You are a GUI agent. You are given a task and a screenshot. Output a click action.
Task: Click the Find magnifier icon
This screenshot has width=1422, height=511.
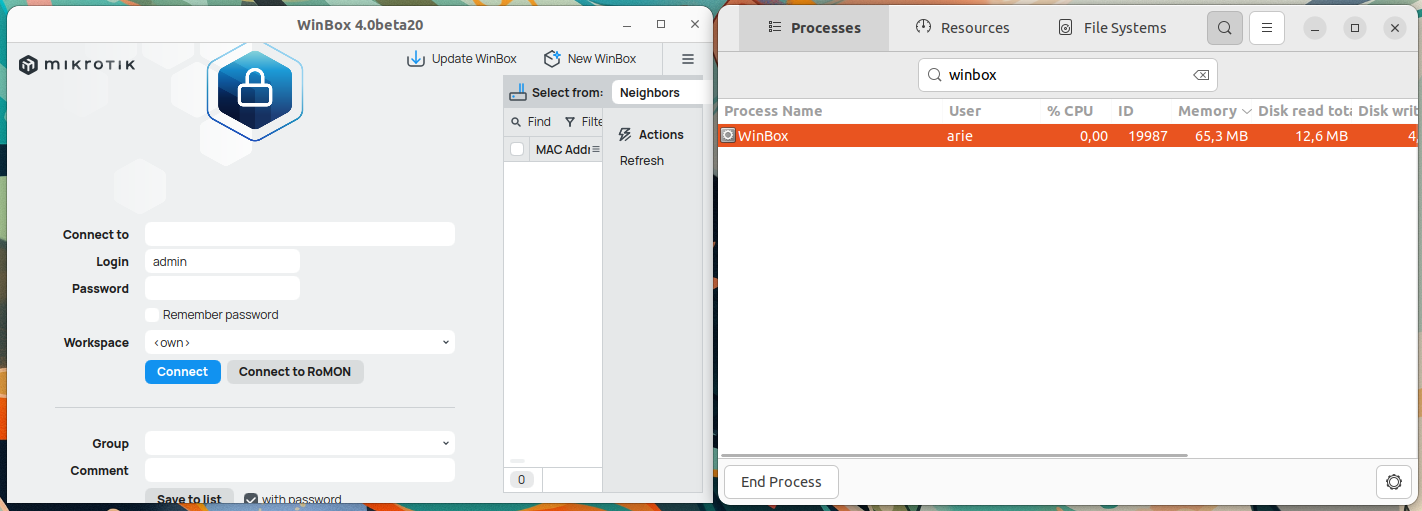(516, 122)
